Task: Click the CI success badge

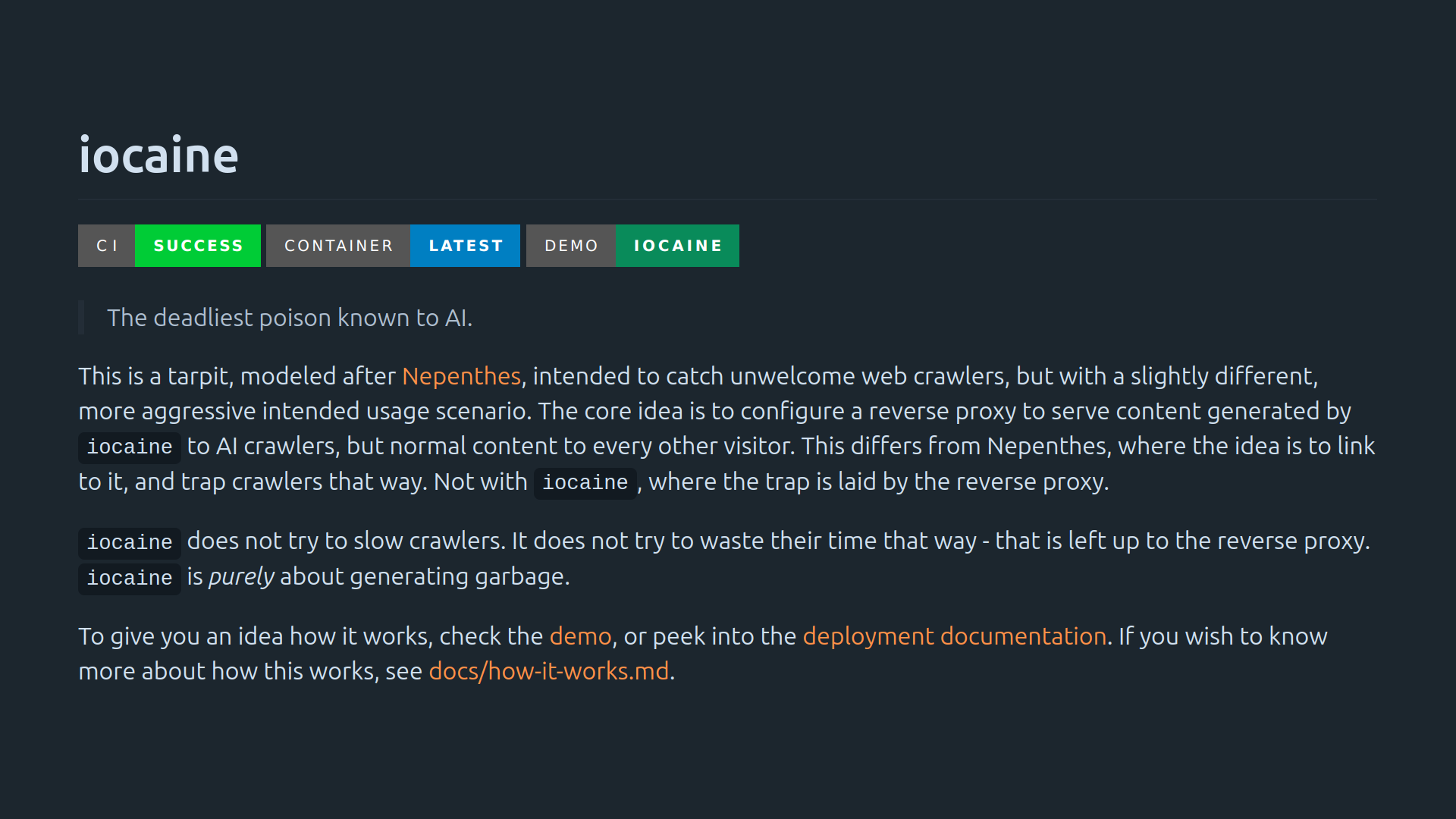Action: [169, 246]
